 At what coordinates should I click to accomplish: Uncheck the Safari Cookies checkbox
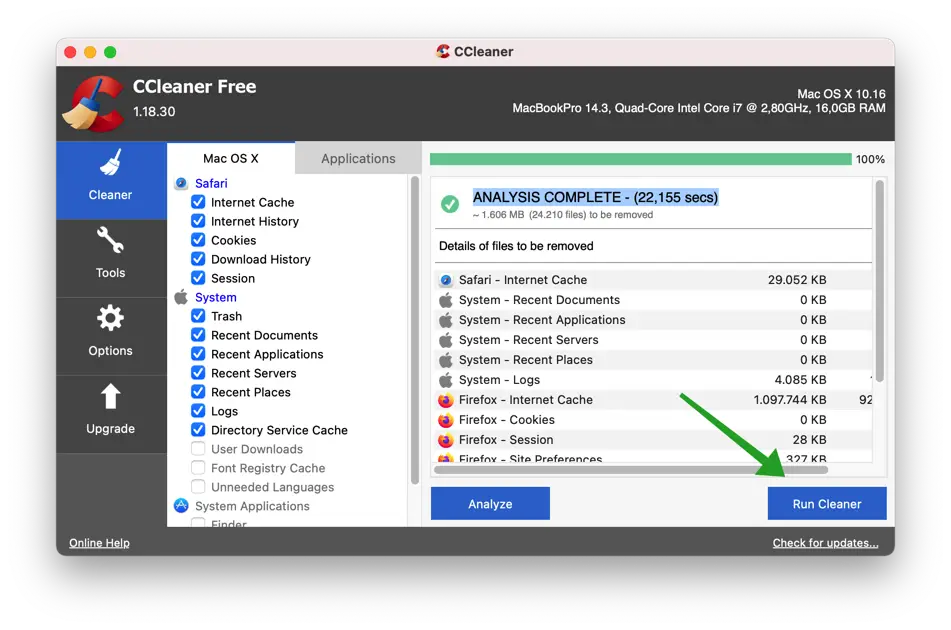(198, 240)
